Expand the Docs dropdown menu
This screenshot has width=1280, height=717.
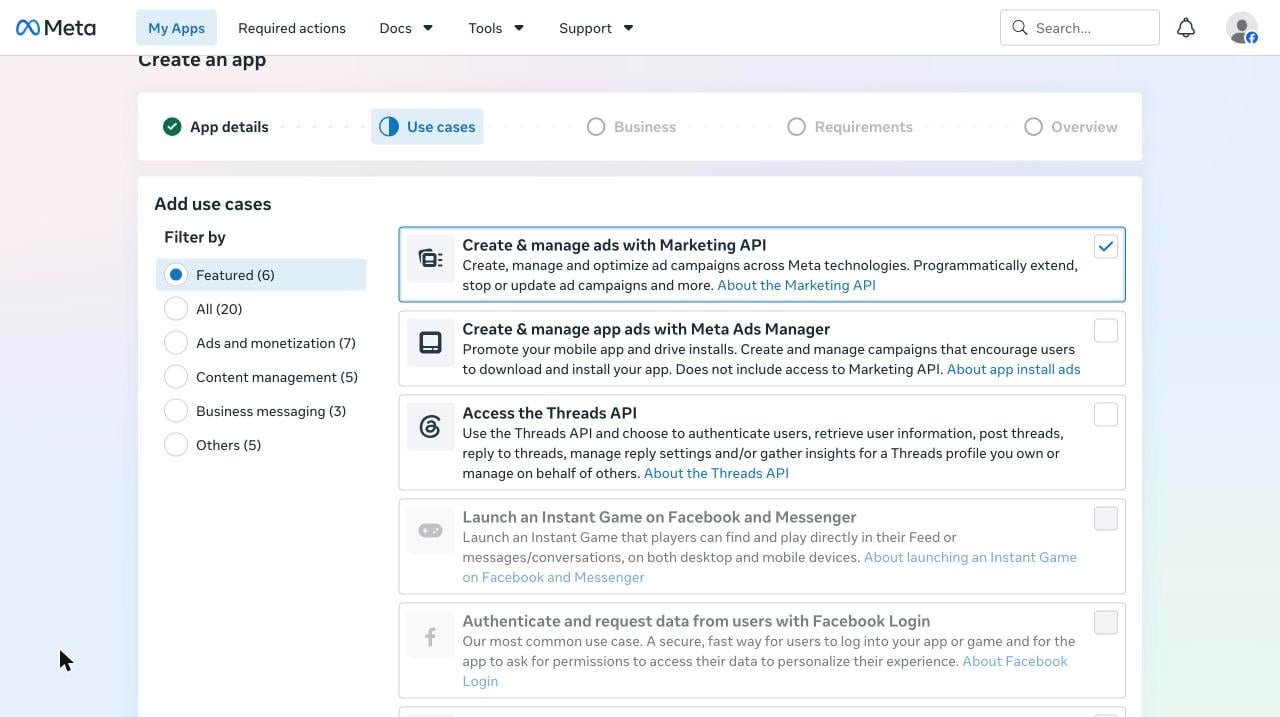click(406, 28)
